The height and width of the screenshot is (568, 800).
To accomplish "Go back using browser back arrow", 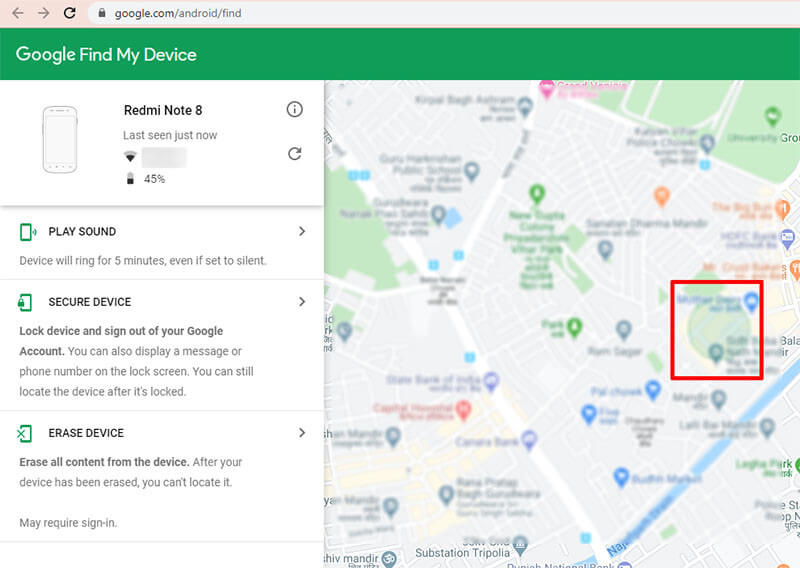I will click(17, 13).
